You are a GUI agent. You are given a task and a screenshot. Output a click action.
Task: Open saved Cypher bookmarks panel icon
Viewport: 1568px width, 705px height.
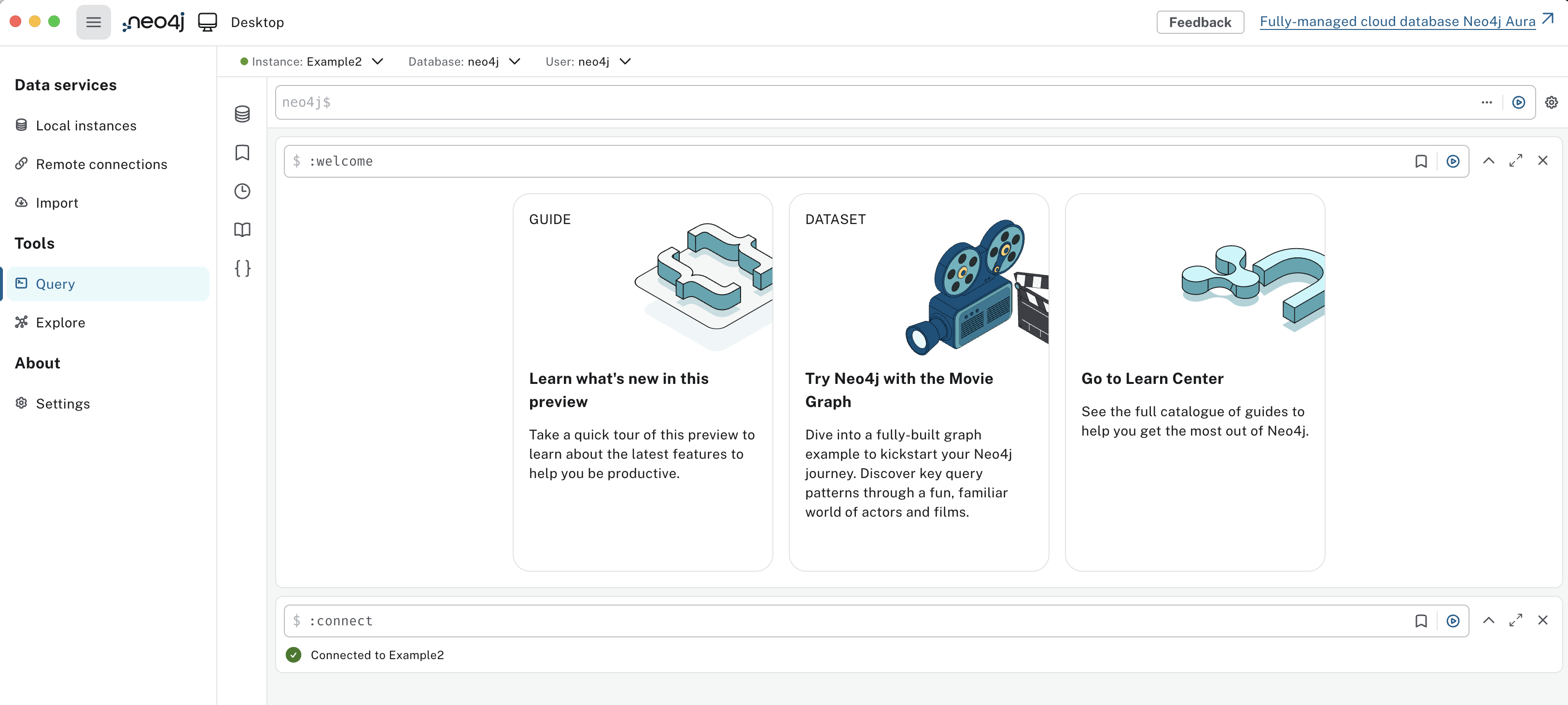(x=242, y=152)
